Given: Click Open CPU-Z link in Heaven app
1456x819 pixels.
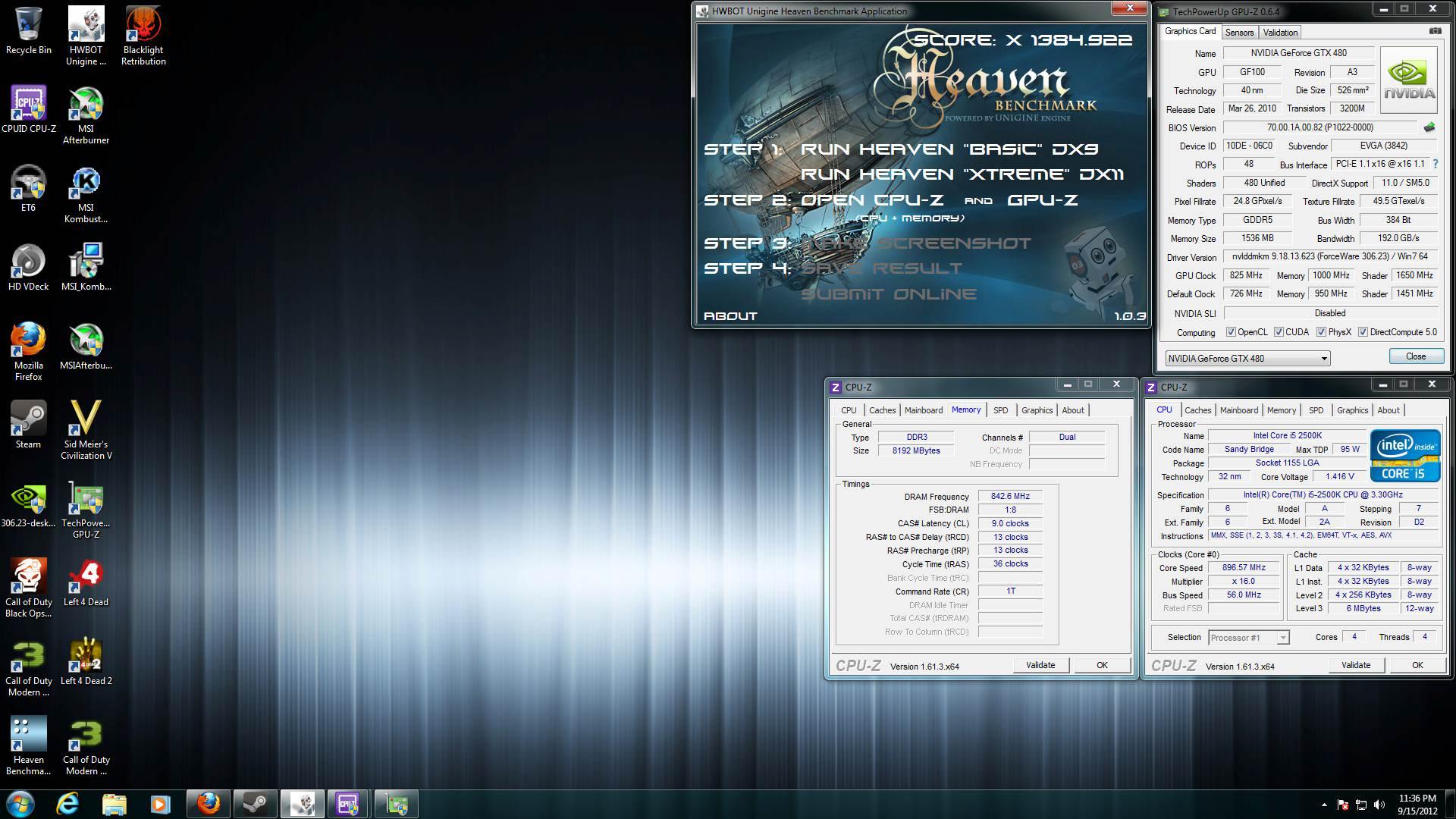Looking at the screenshot, I should tap(872, 200).
